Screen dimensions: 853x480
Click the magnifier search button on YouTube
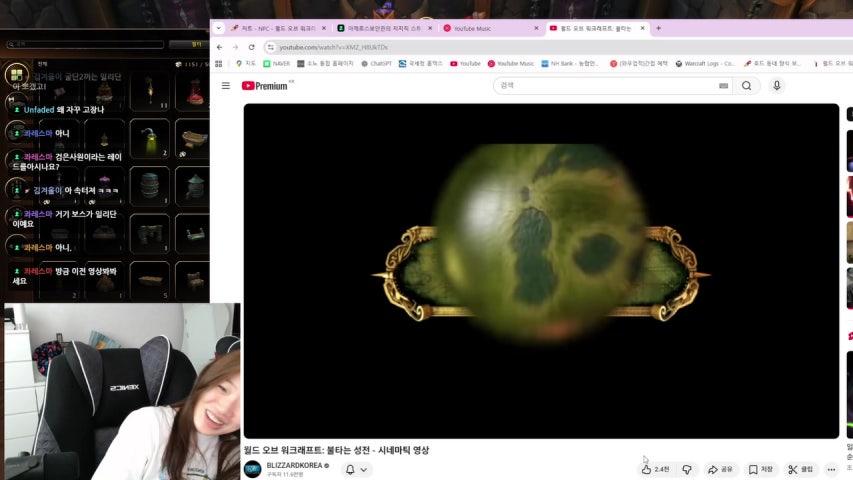click(746, 86)
